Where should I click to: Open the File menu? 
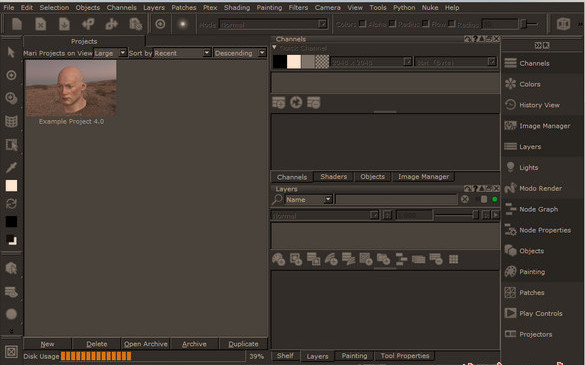pyautogui.click(x=9, y=7)
